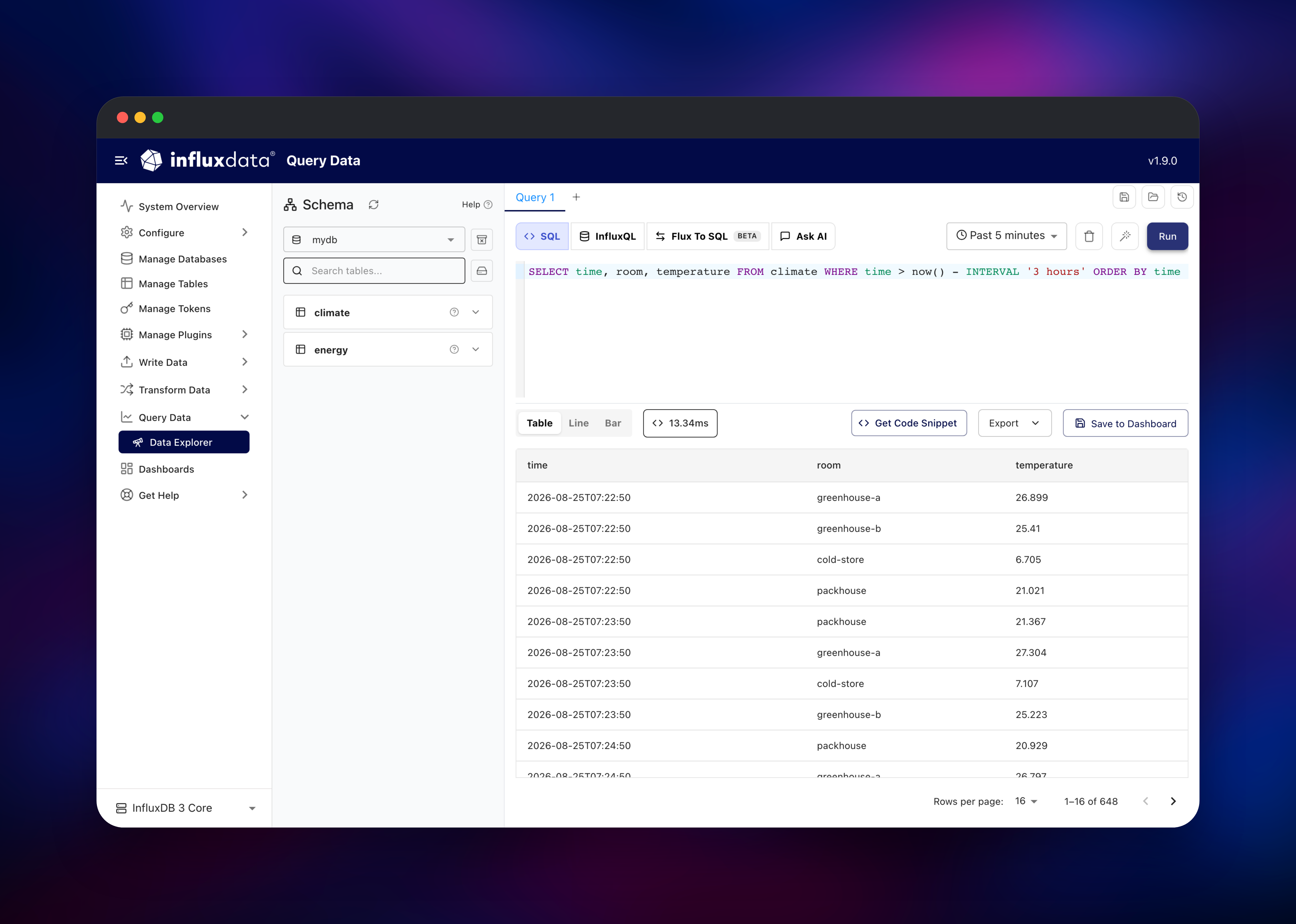Change the rows per page dropdown
The height and width of the screenshot is (924, 1296).
pyautogui.click(x=1026, y=801)
